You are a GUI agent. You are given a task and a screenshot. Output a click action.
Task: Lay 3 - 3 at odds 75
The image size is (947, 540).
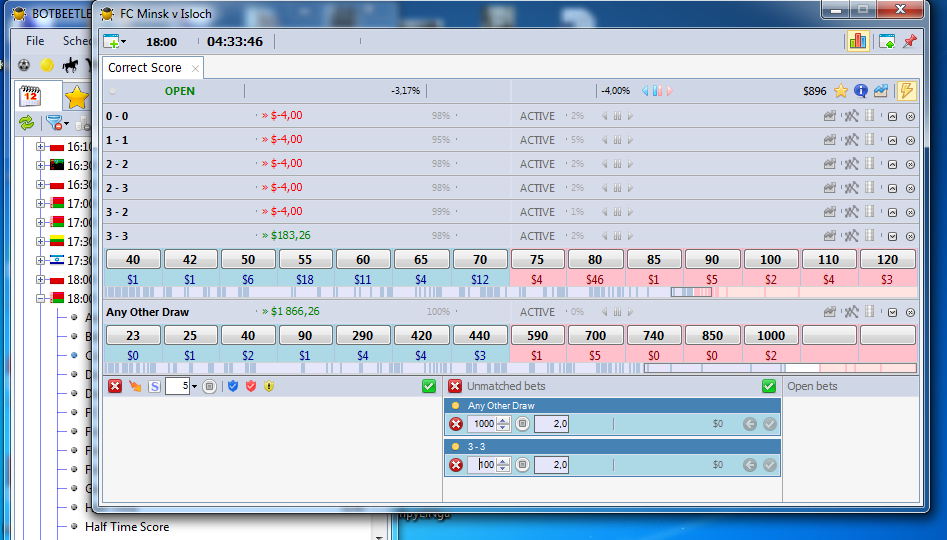[537, 259]
